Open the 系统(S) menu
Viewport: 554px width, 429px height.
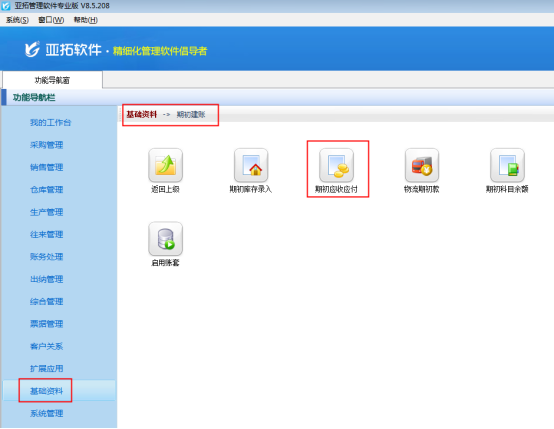[x=17, y=20]
